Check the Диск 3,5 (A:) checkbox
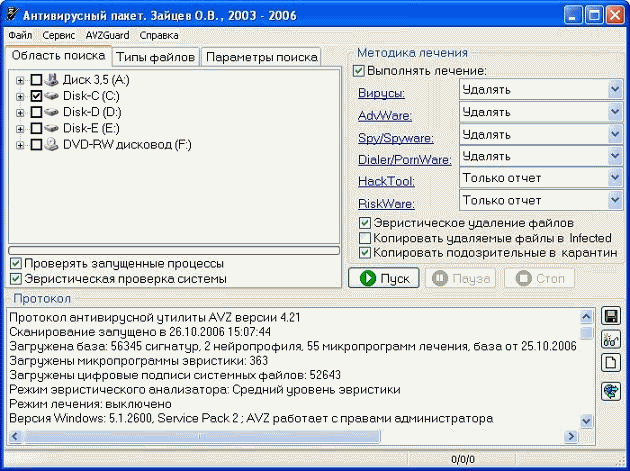Image resolution: width=630 pixels, height=471 pixels. point(36,80)
